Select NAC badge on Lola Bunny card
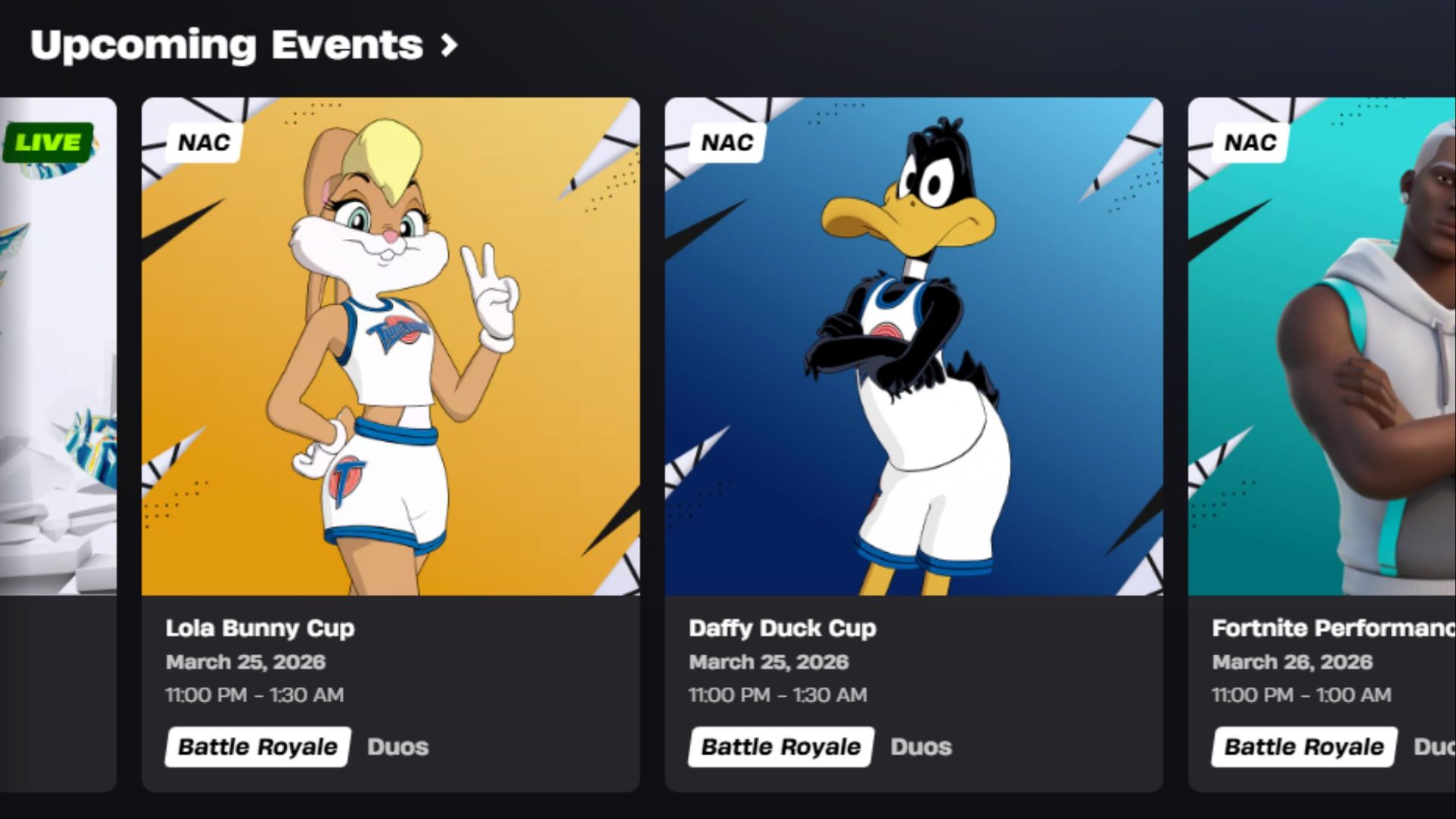The height and width of the screenshot is (819, 1456). pyautogui.click(x=203, y=143)
